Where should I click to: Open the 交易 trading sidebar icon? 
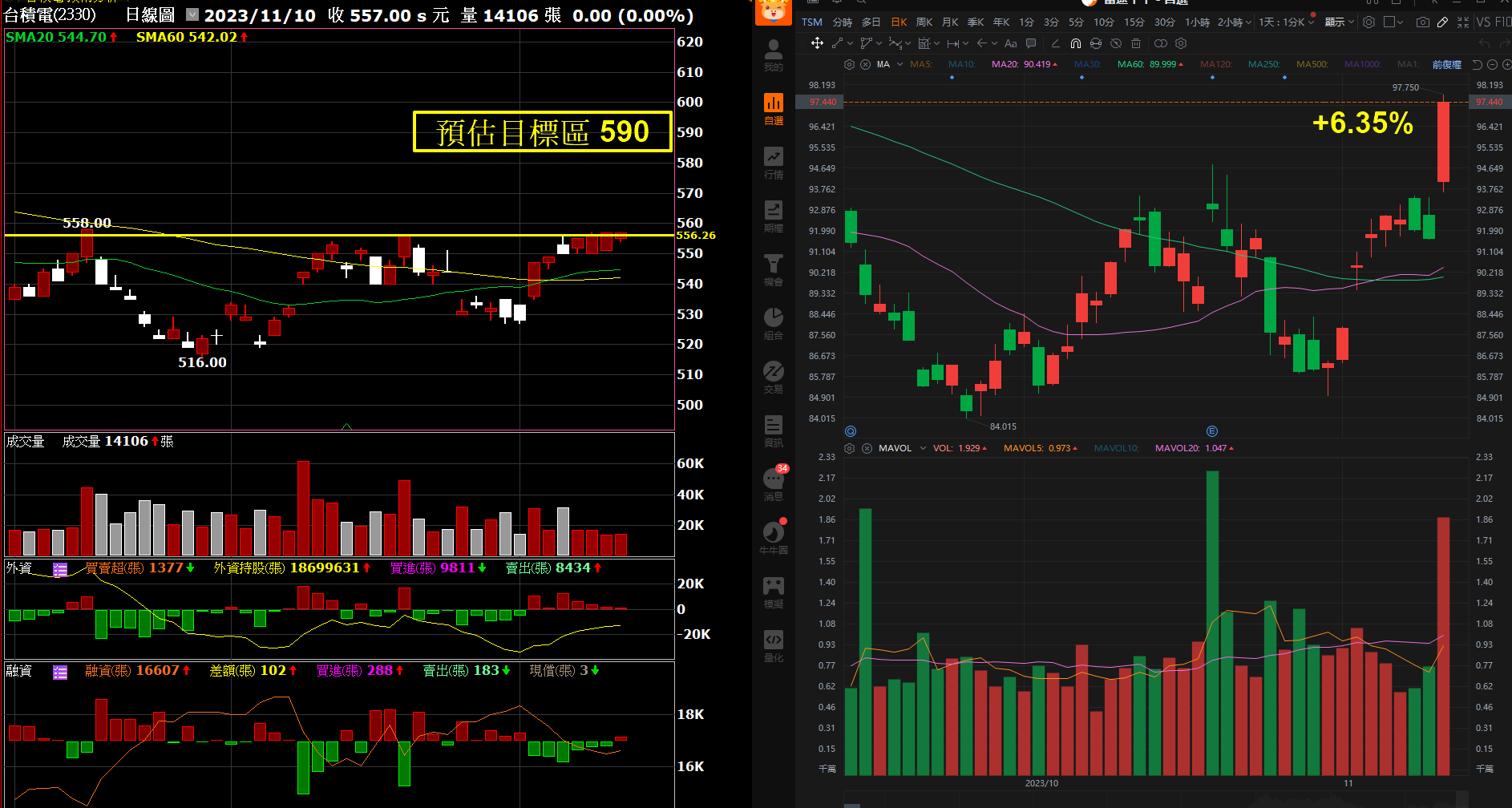point(774,378)
